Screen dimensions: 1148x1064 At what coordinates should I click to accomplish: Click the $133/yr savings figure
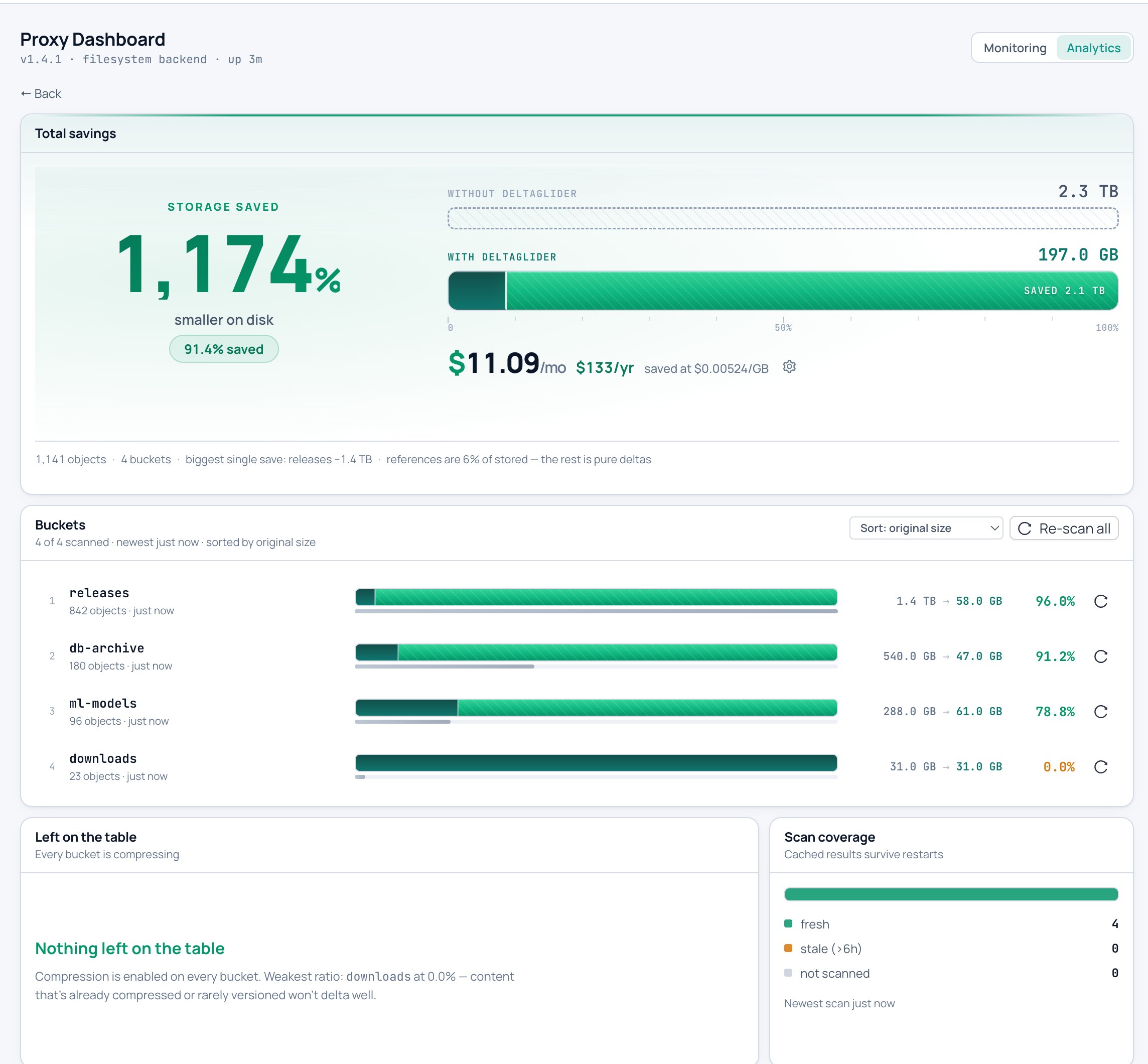tap(605, 368)
